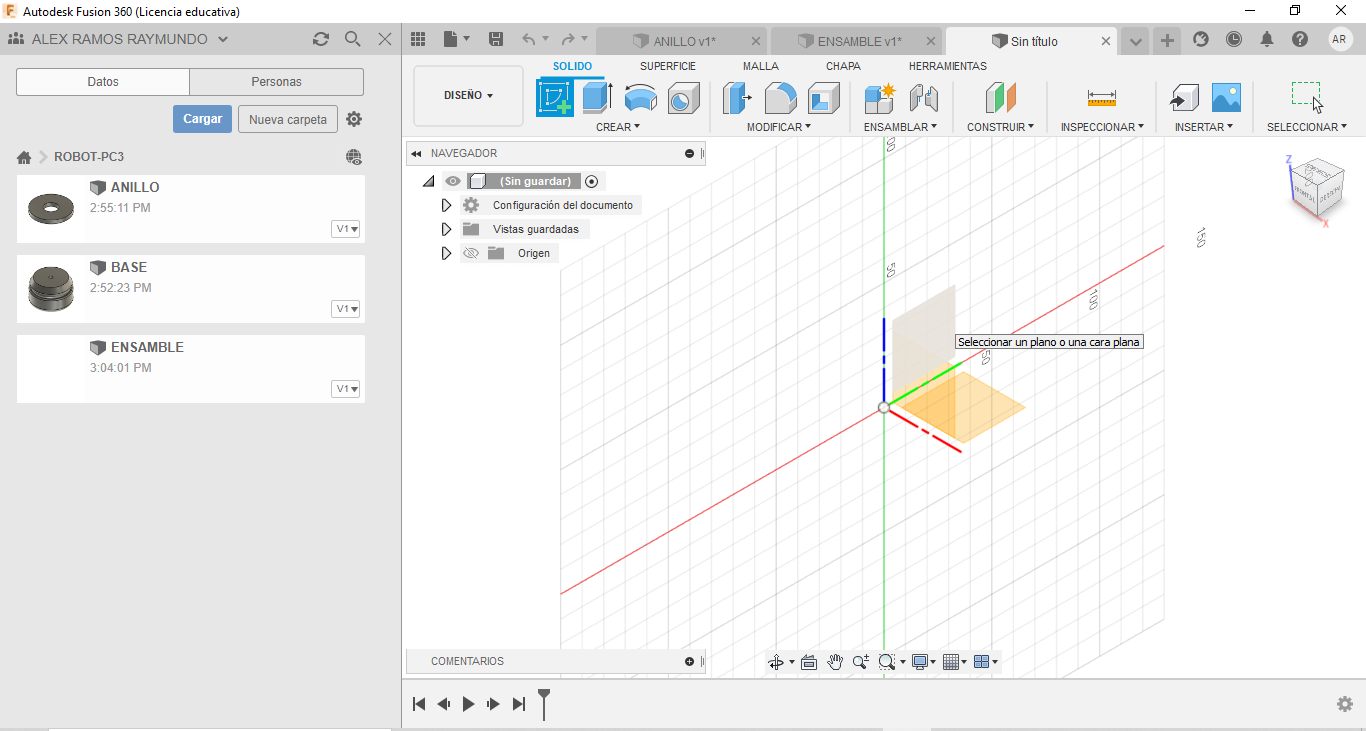The image size is (1366, 731).
Task: Open ANILLO version V1 dropdown
Action: (347, 229)
